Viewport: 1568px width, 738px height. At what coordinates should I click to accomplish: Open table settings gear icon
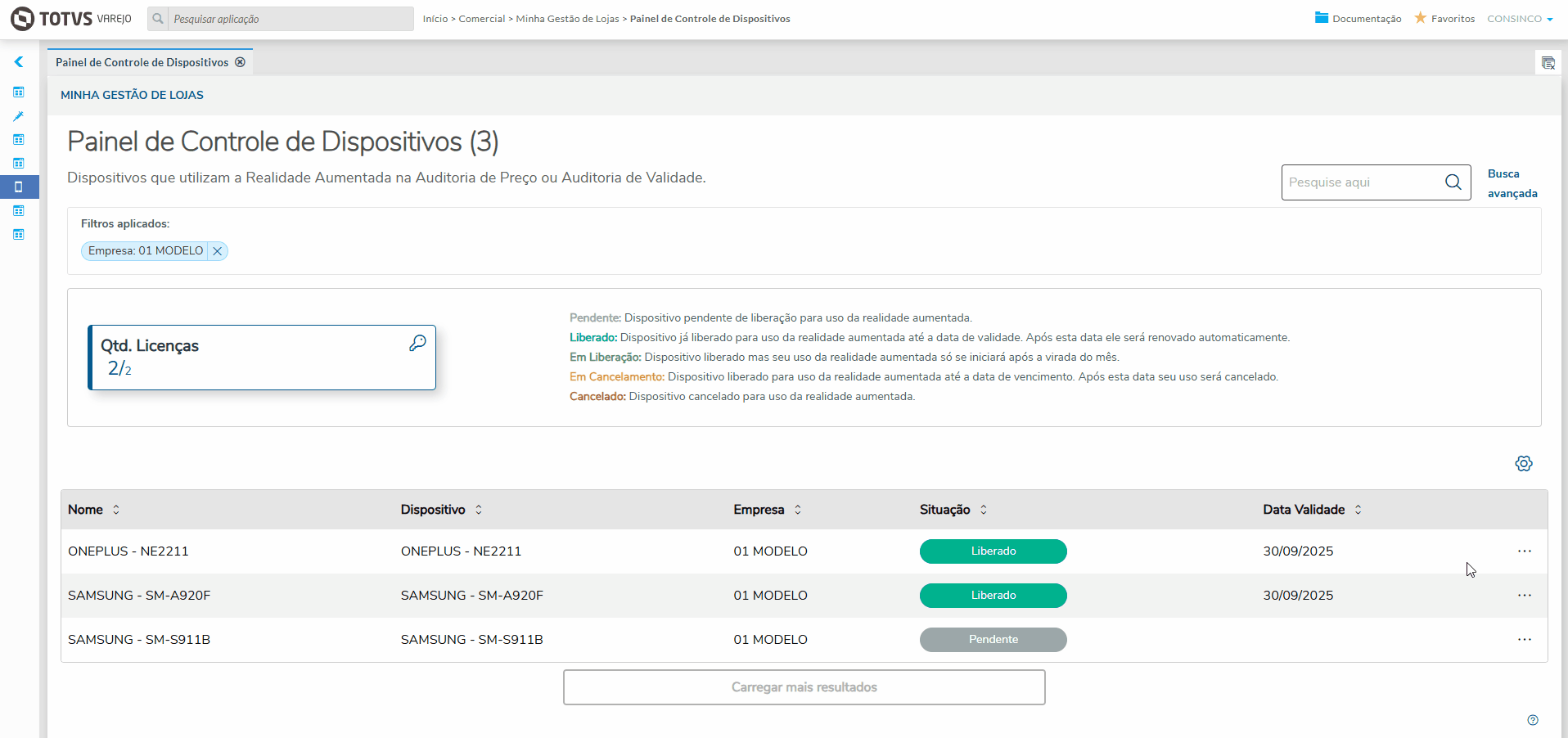pos(1524,464)
